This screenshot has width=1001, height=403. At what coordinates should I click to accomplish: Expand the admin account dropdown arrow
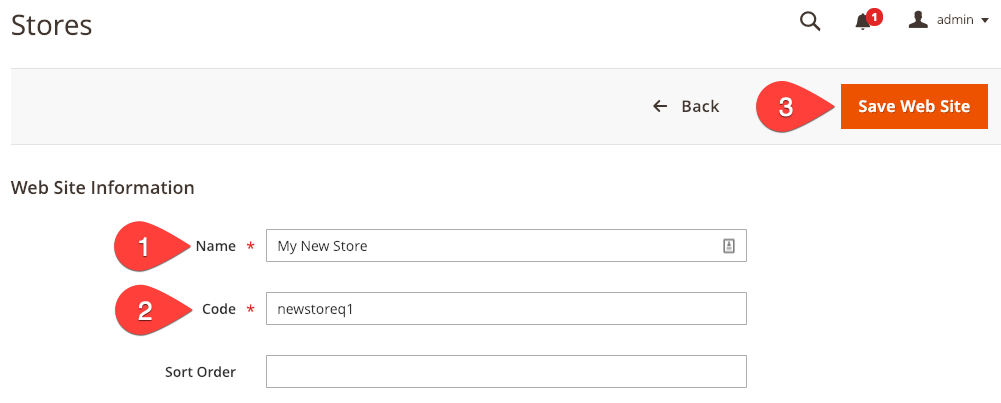[984, 21]
